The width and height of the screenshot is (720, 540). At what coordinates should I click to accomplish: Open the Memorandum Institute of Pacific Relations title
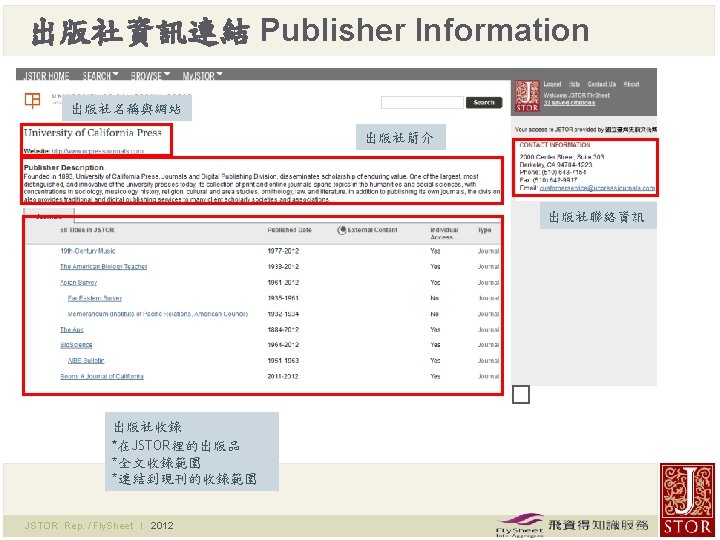[158, 314]
